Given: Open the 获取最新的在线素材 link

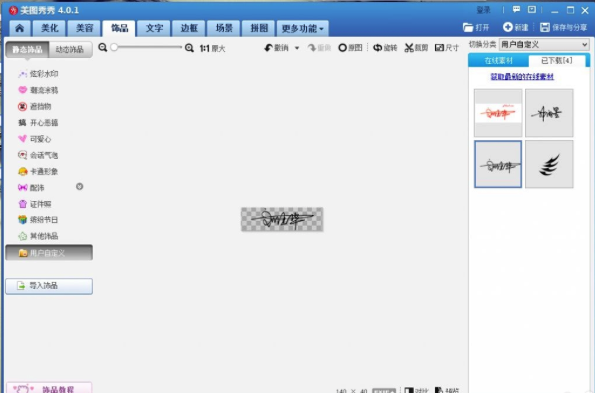Looking at the screenshot, I should click(522, 77).
